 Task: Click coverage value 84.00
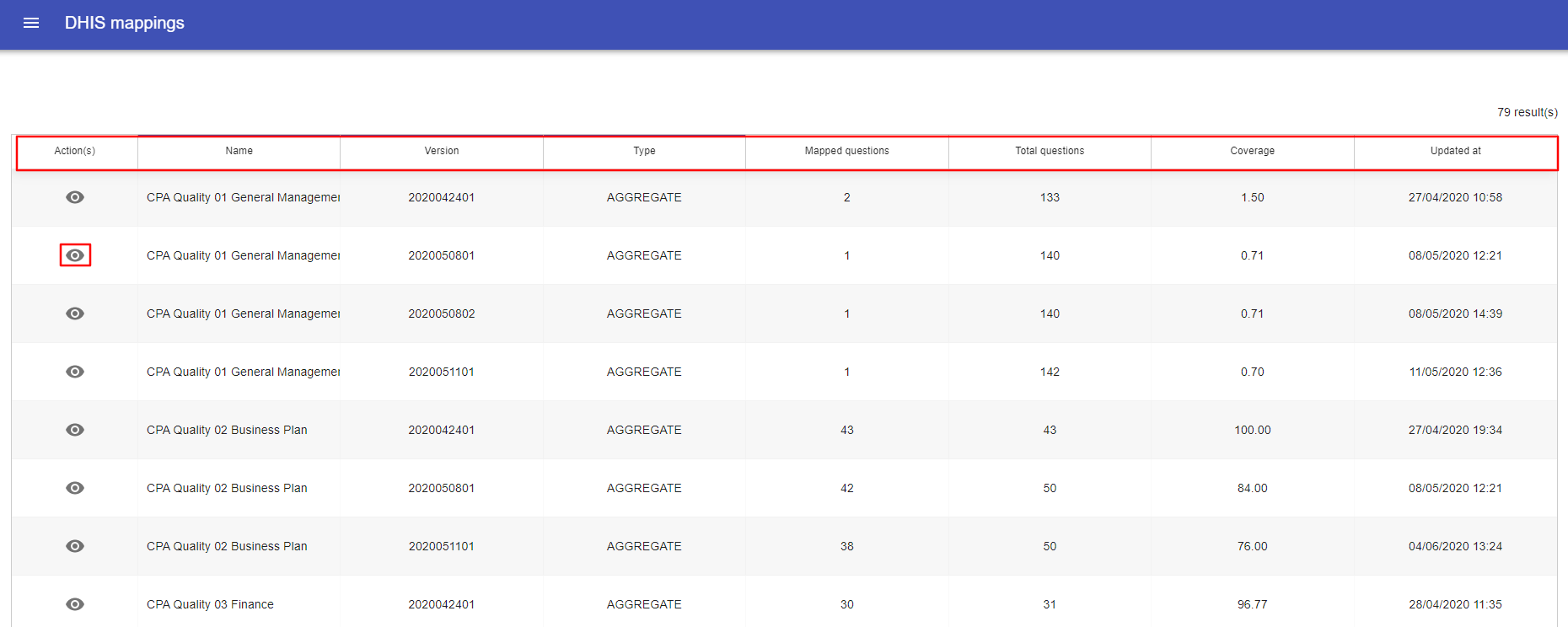[1253, 488]
